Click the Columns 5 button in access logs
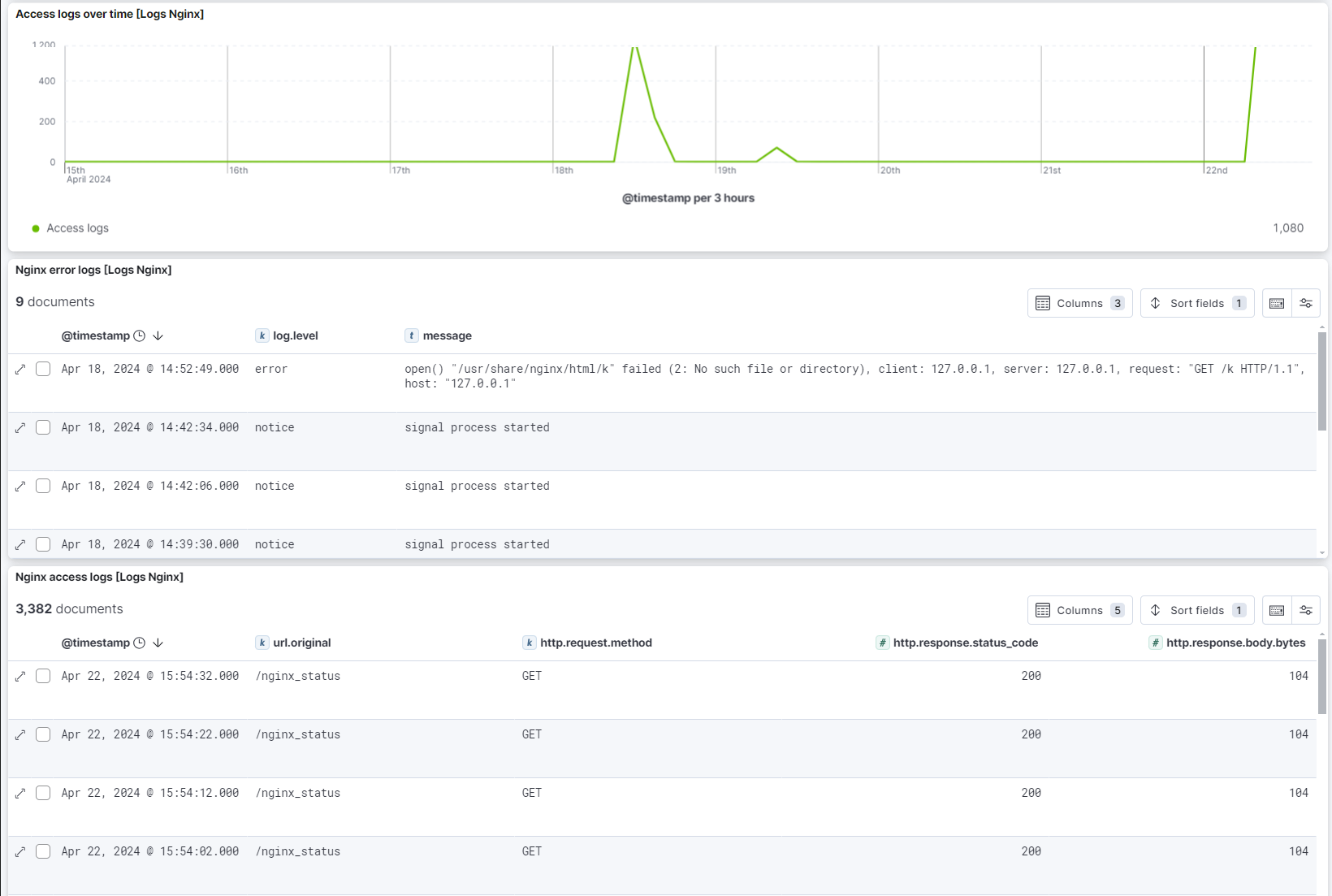Screen dimensions: 1332x896 click(1079, 610)
